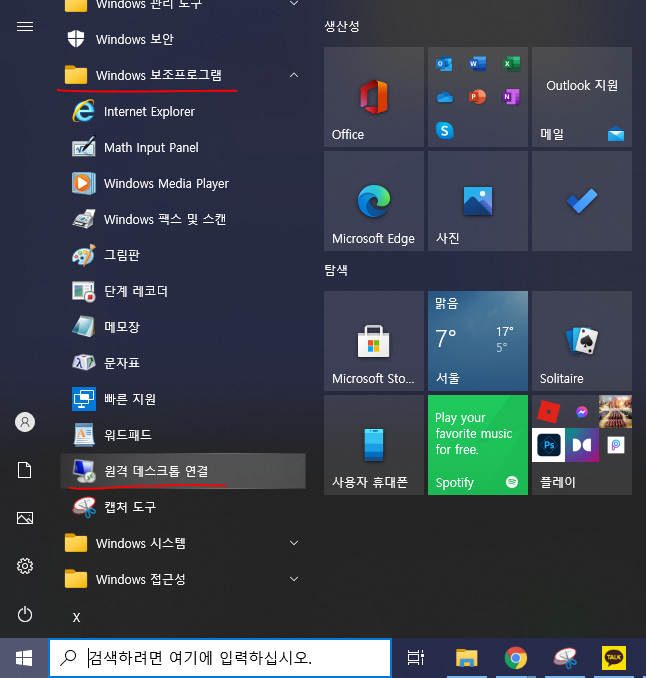
Task: Click the 생산성 group heading
Action: pyautogui.click(x=342, y=26)
